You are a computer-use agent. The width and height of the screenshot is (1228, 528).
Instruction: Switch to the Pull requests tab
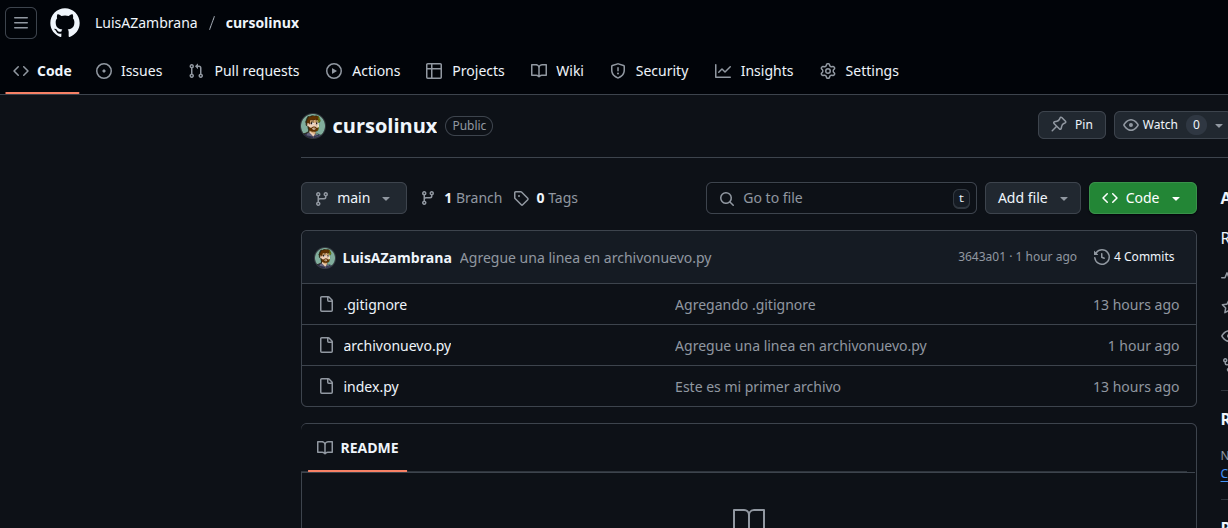(x=244, y=71)
